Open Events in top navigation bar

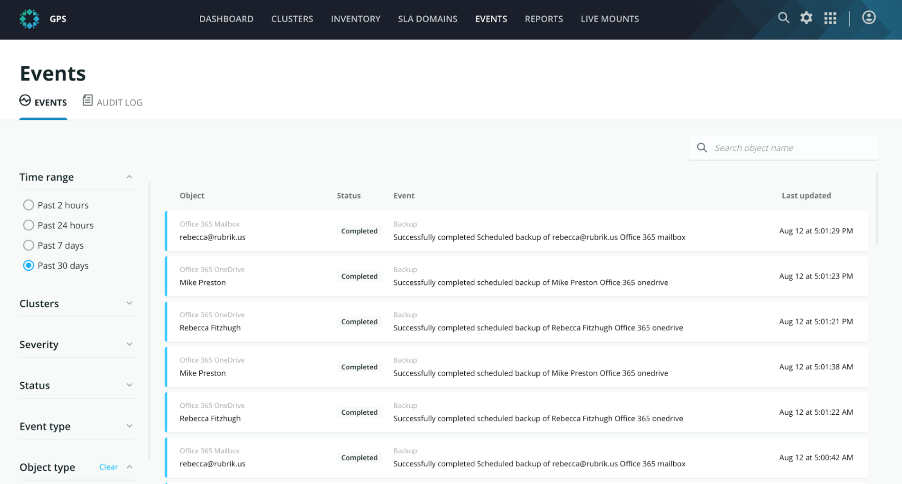tap(491, 19)
